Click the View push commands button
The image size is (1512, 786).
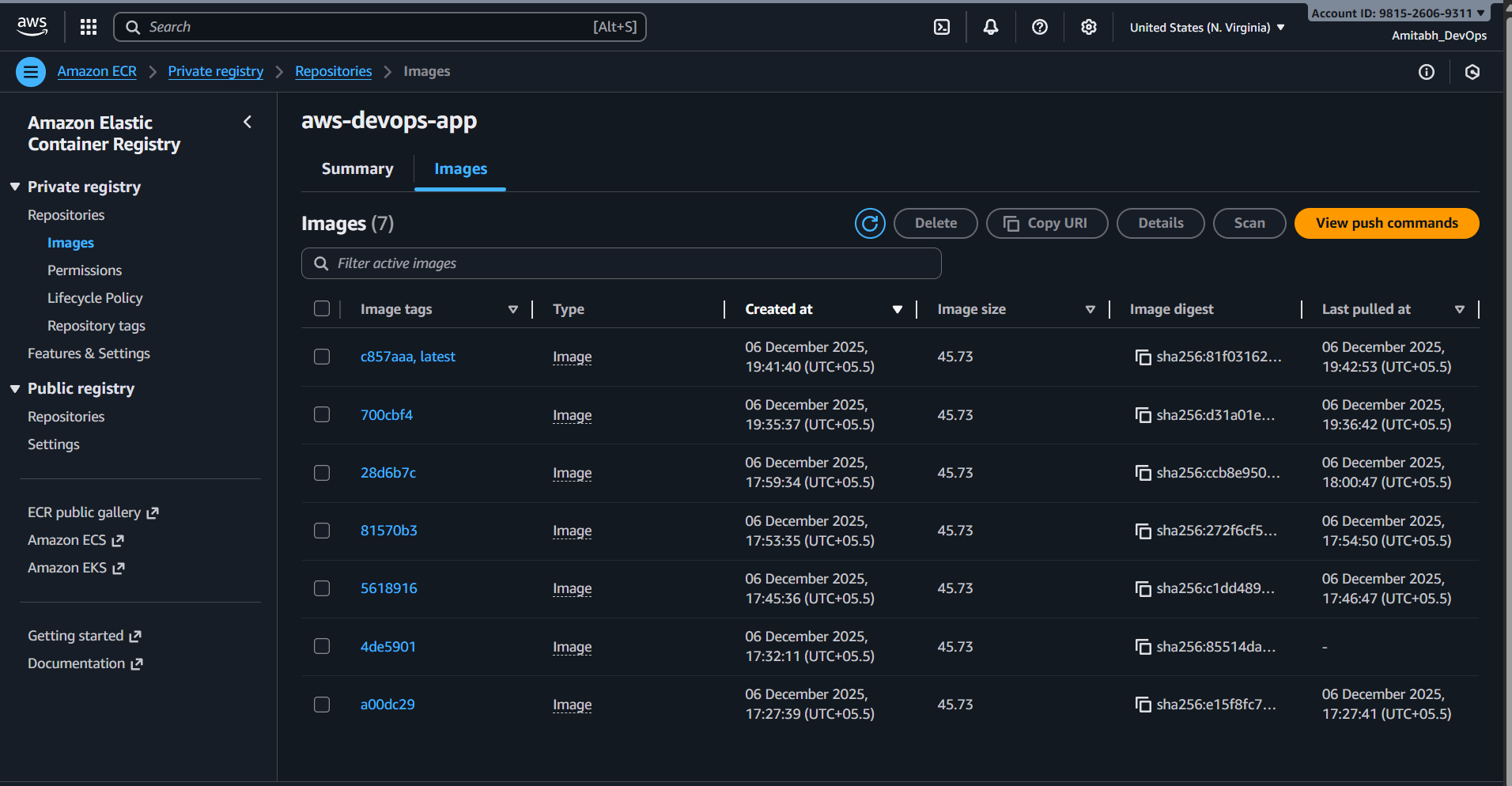coord(1386,223)
